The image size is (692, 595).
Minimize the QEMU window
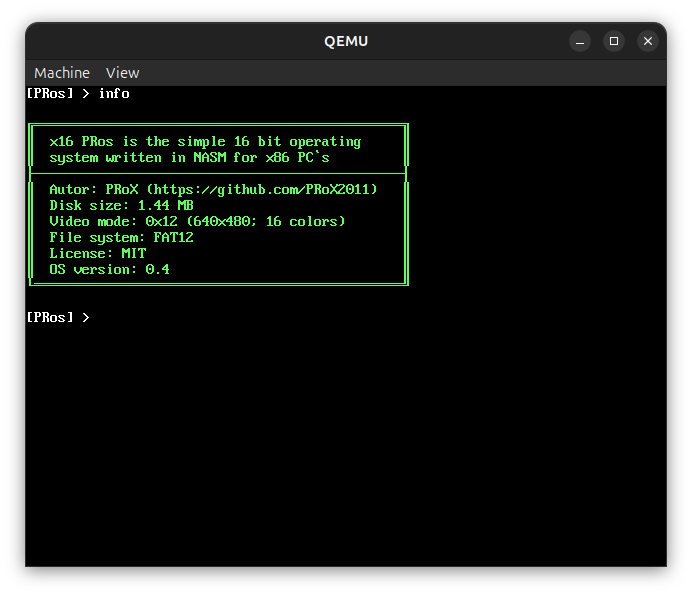(x=580, y=41)
